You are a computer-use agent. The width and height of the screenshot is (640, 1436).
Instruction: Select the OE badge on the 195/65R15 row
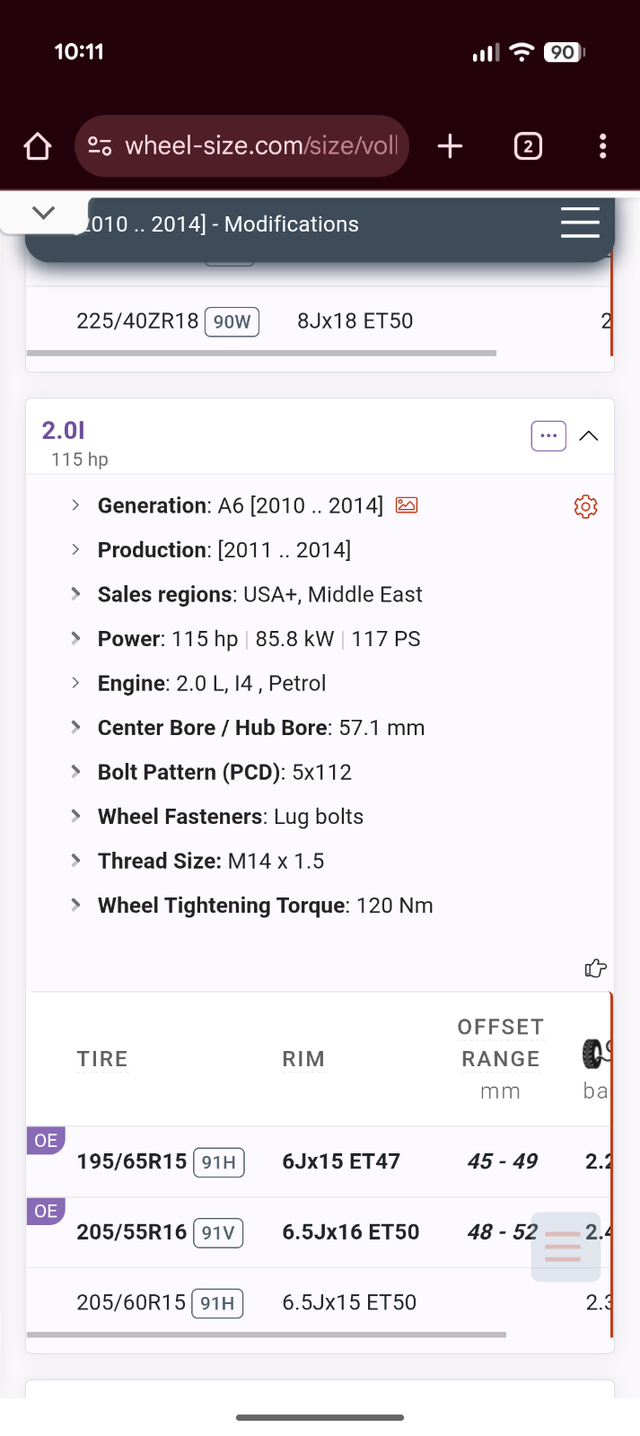(45, 1140)
